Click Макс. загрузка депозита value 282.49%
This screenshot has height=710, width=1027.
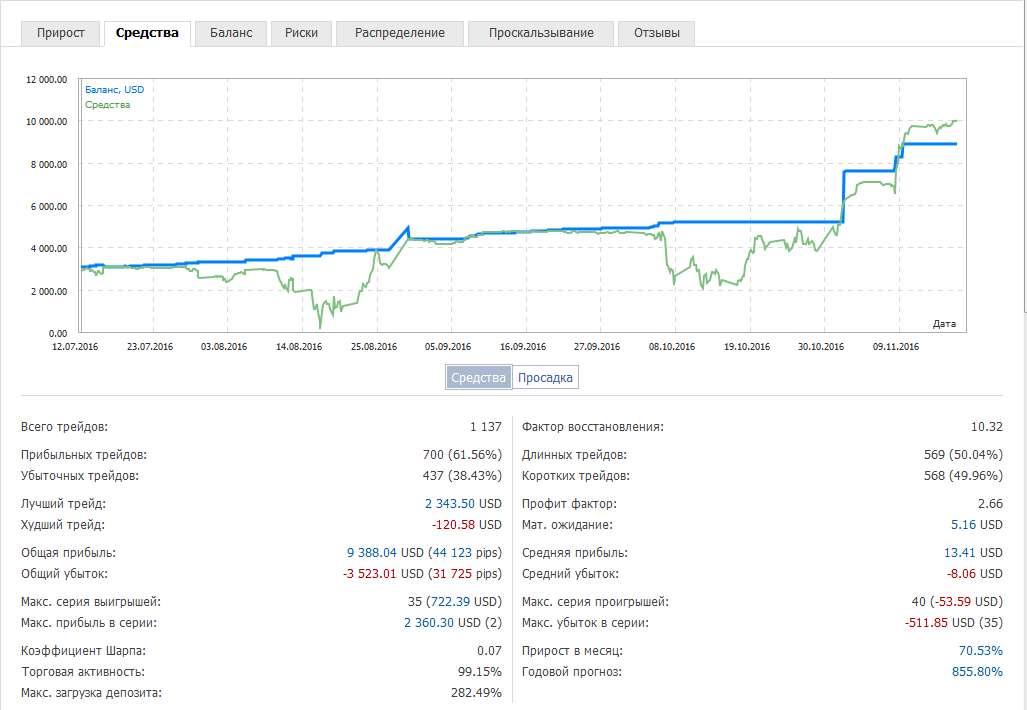click(476, 693)
